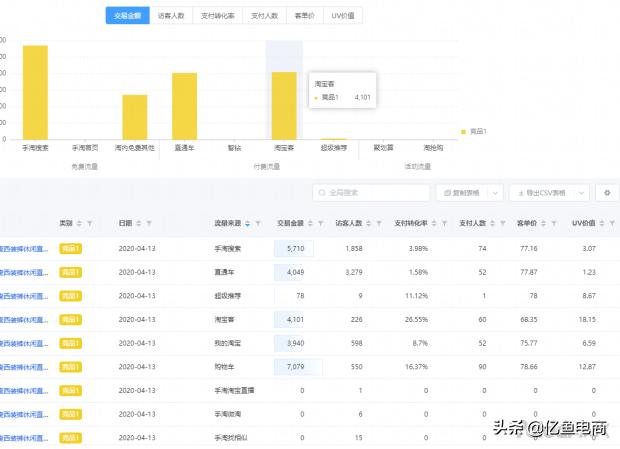Switch to the 支付人数 chart tab
This screenshot has width=620, height=449.
pos(265,16)
